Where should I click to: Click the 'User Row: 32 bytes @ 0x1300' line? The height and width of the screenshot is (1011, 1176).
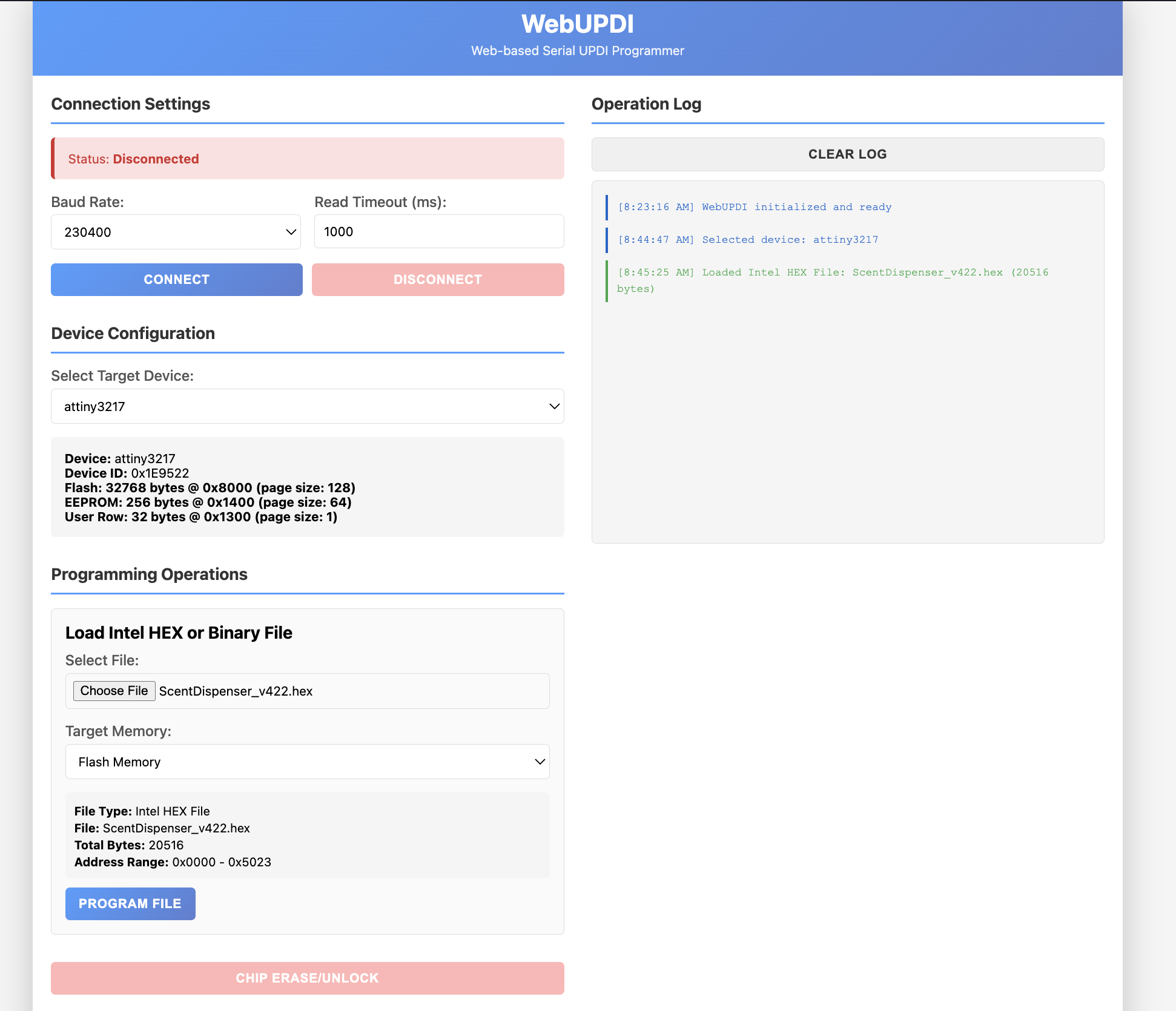201,517
